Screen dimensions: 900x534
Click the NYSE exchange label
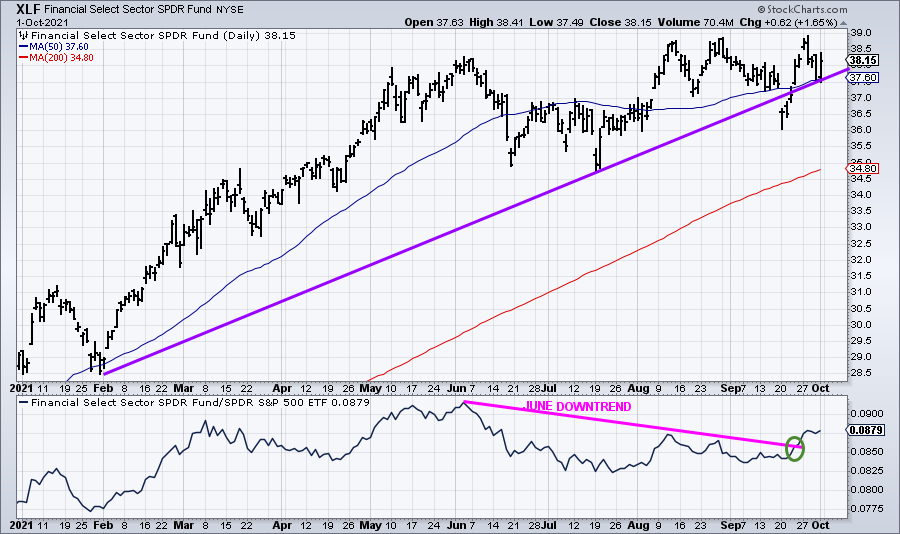(x=230, y=10)
